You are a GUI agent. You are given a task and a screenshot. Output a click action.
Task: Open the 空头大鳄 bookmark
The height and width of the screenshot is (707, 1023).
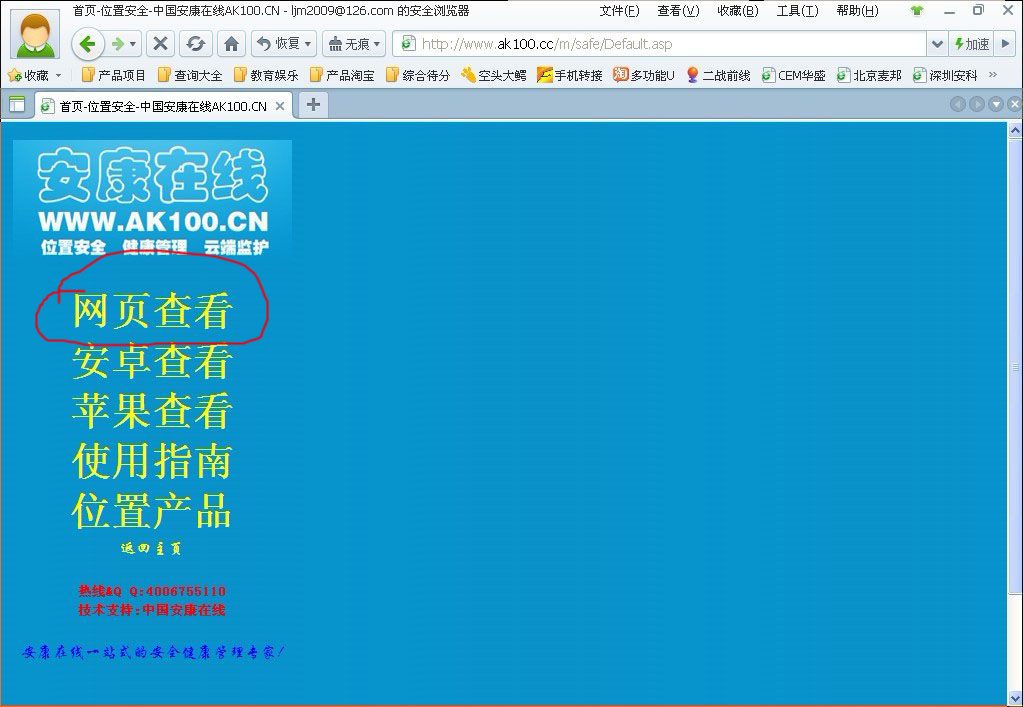[494, 76]
